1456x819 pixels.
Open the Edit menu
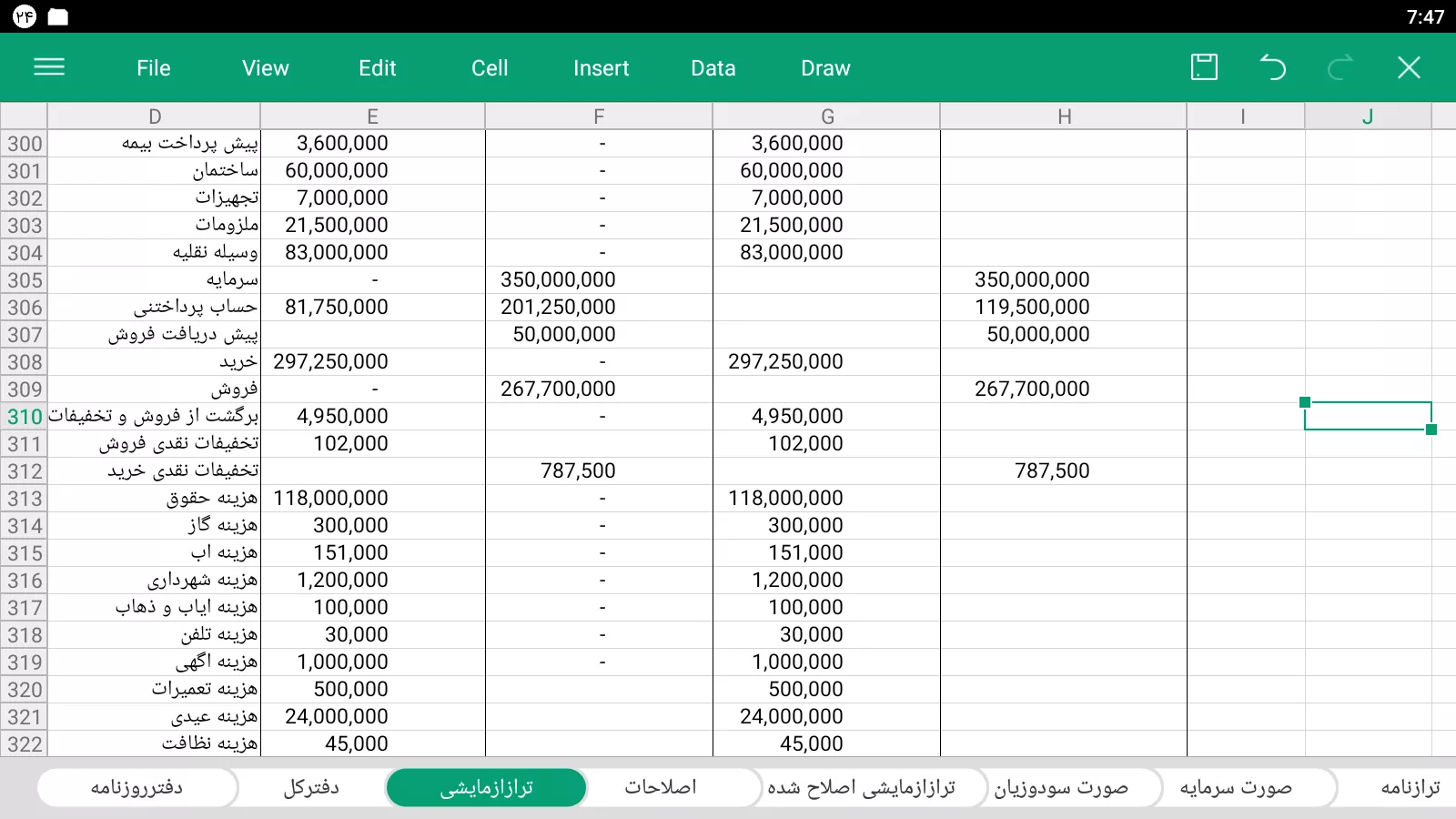(377, 68)
